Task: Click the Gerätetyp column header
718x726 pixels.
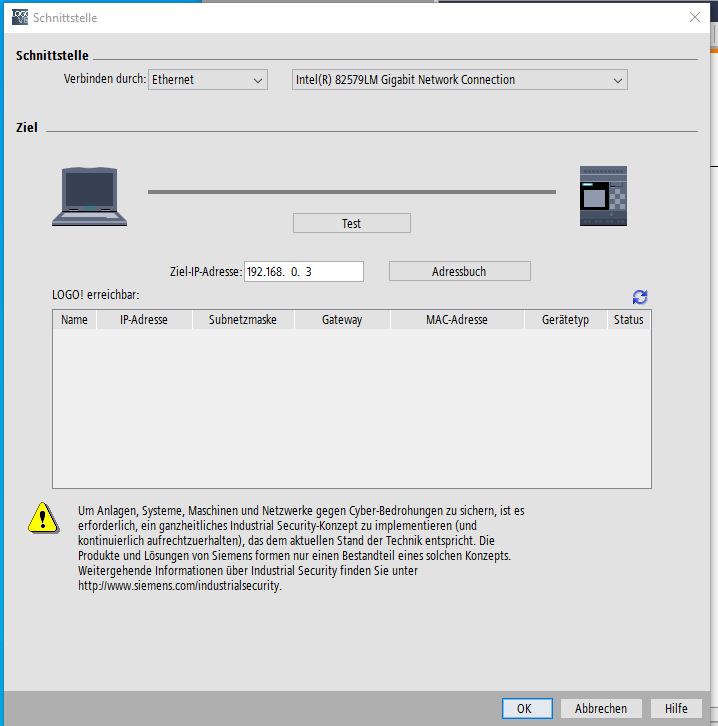Action: pyautogui.click(x=566, y=320)
